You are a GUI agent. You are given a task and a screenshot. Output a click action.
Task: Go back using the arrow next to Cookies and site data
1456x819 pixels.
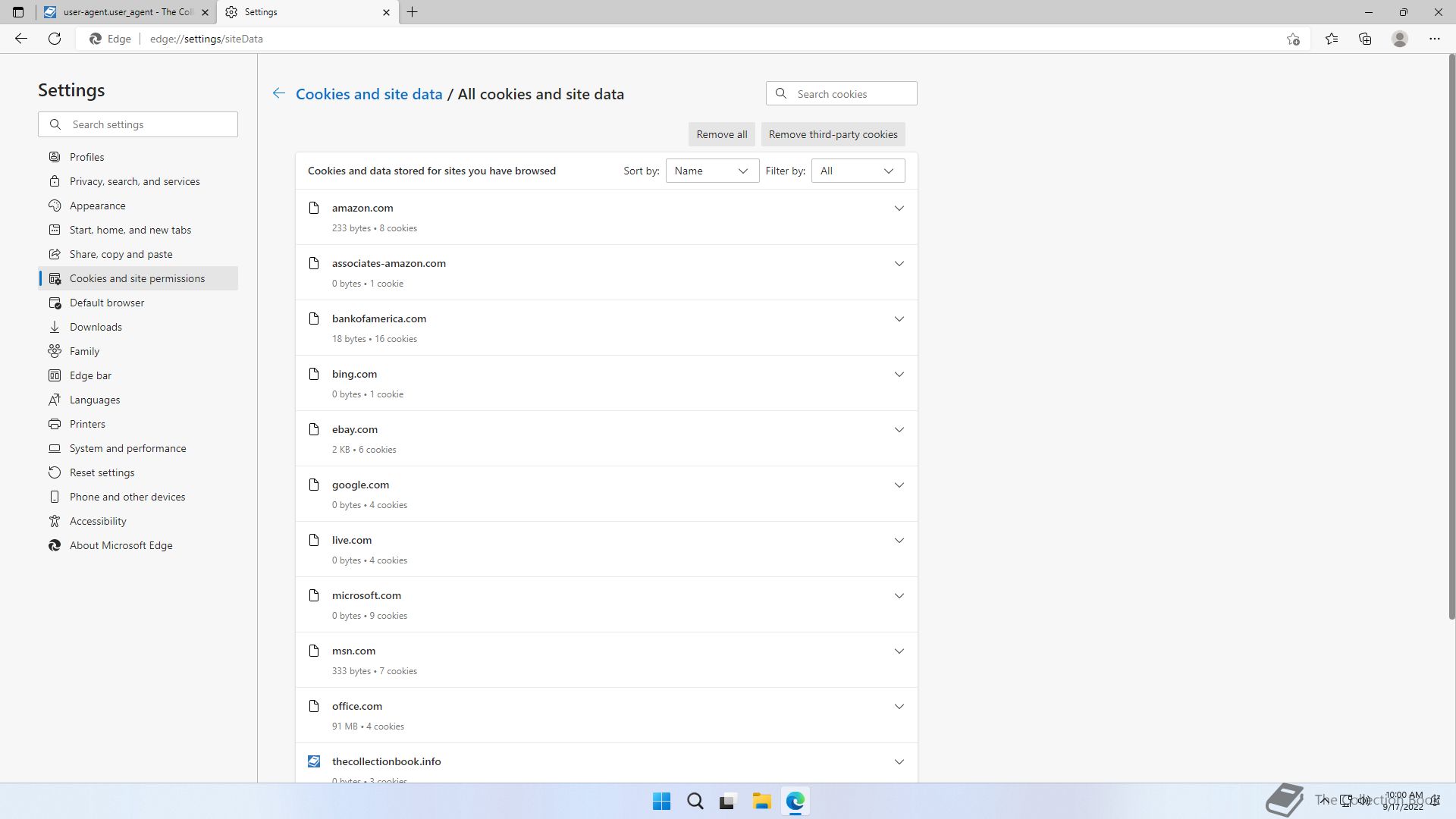tap(279, 93)
